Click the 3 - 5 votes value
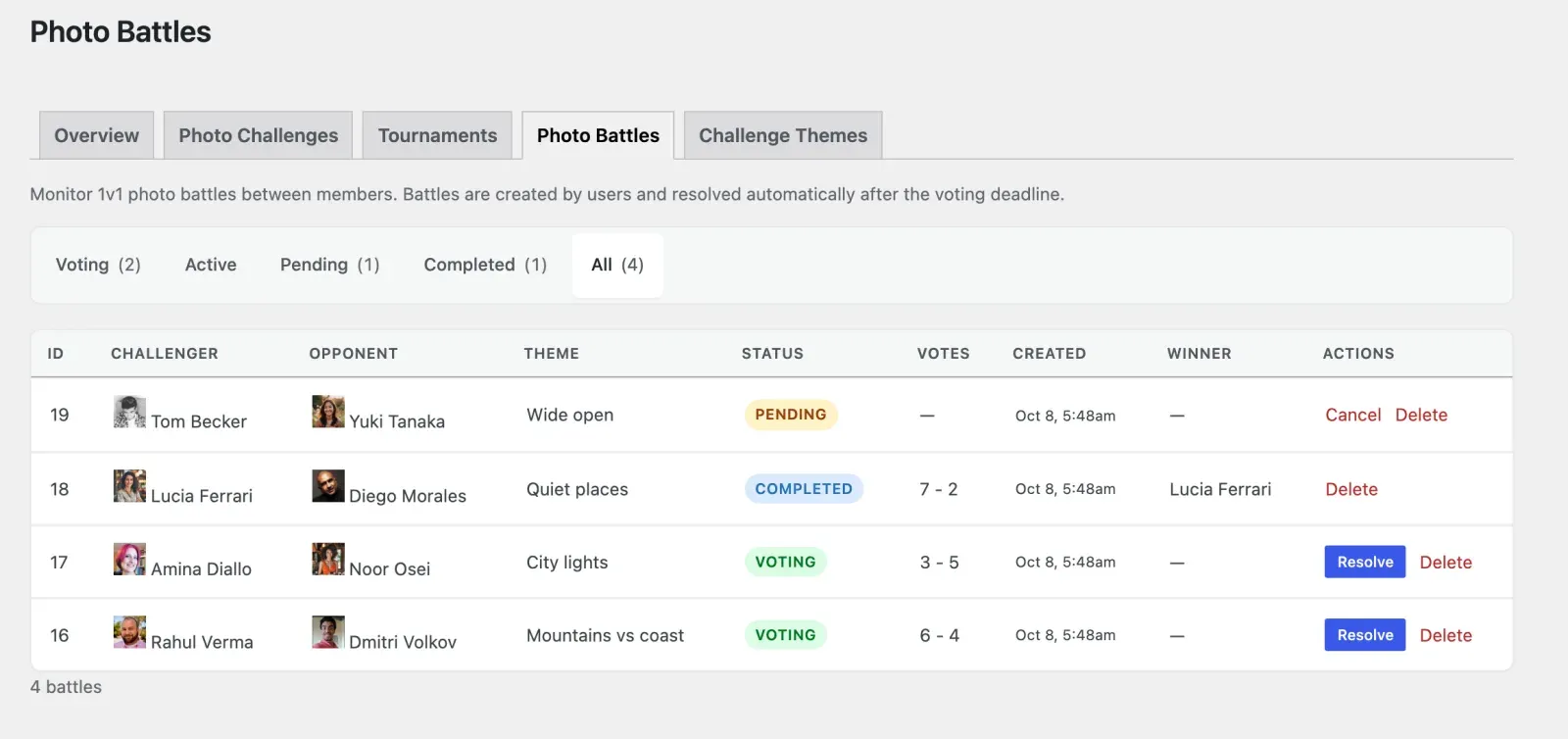1568x739 pixels. click(x=939, y=562)
